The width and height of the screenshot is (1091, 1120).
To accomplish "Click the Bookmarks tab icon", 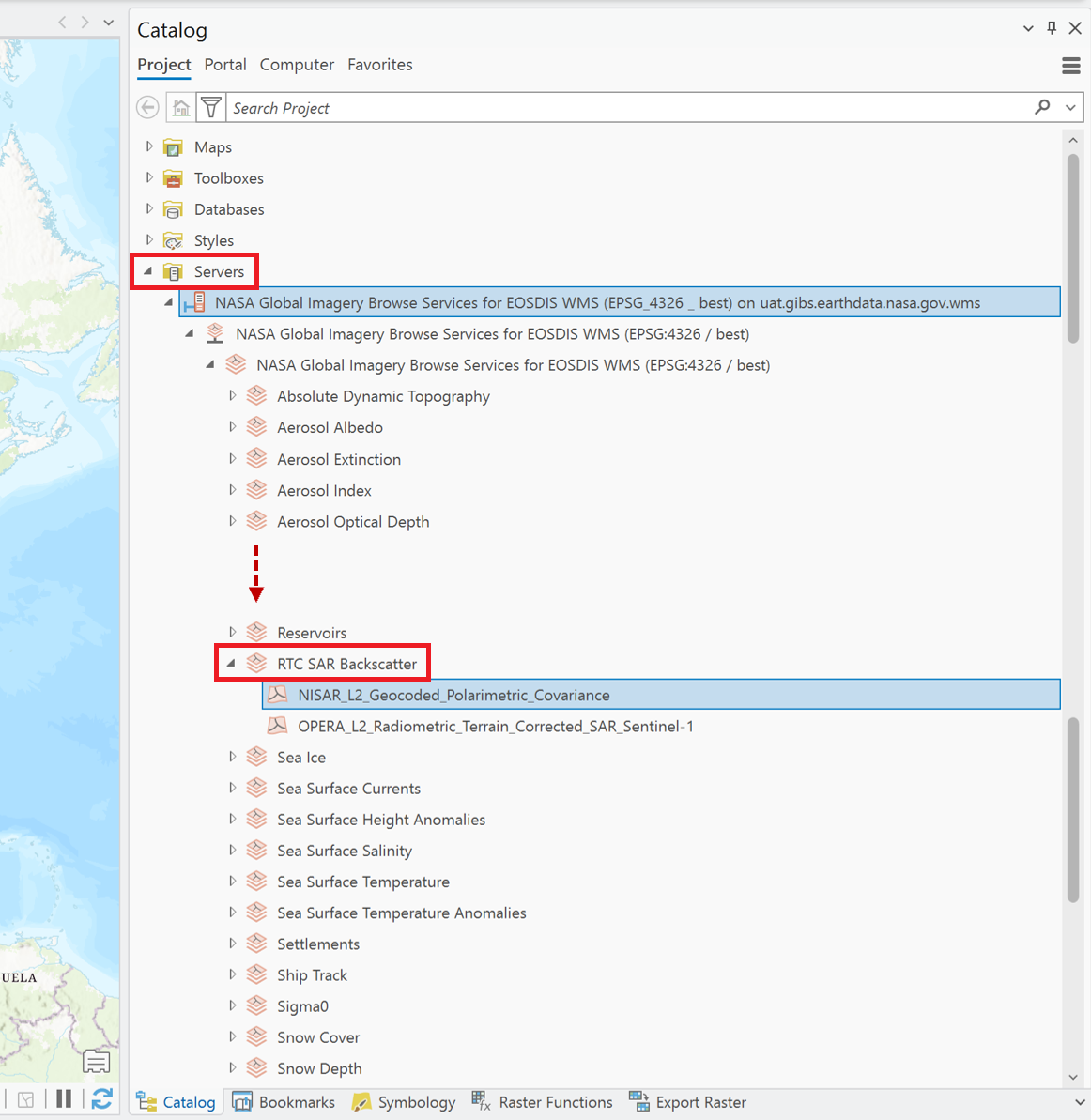I will click(242, 1102).
